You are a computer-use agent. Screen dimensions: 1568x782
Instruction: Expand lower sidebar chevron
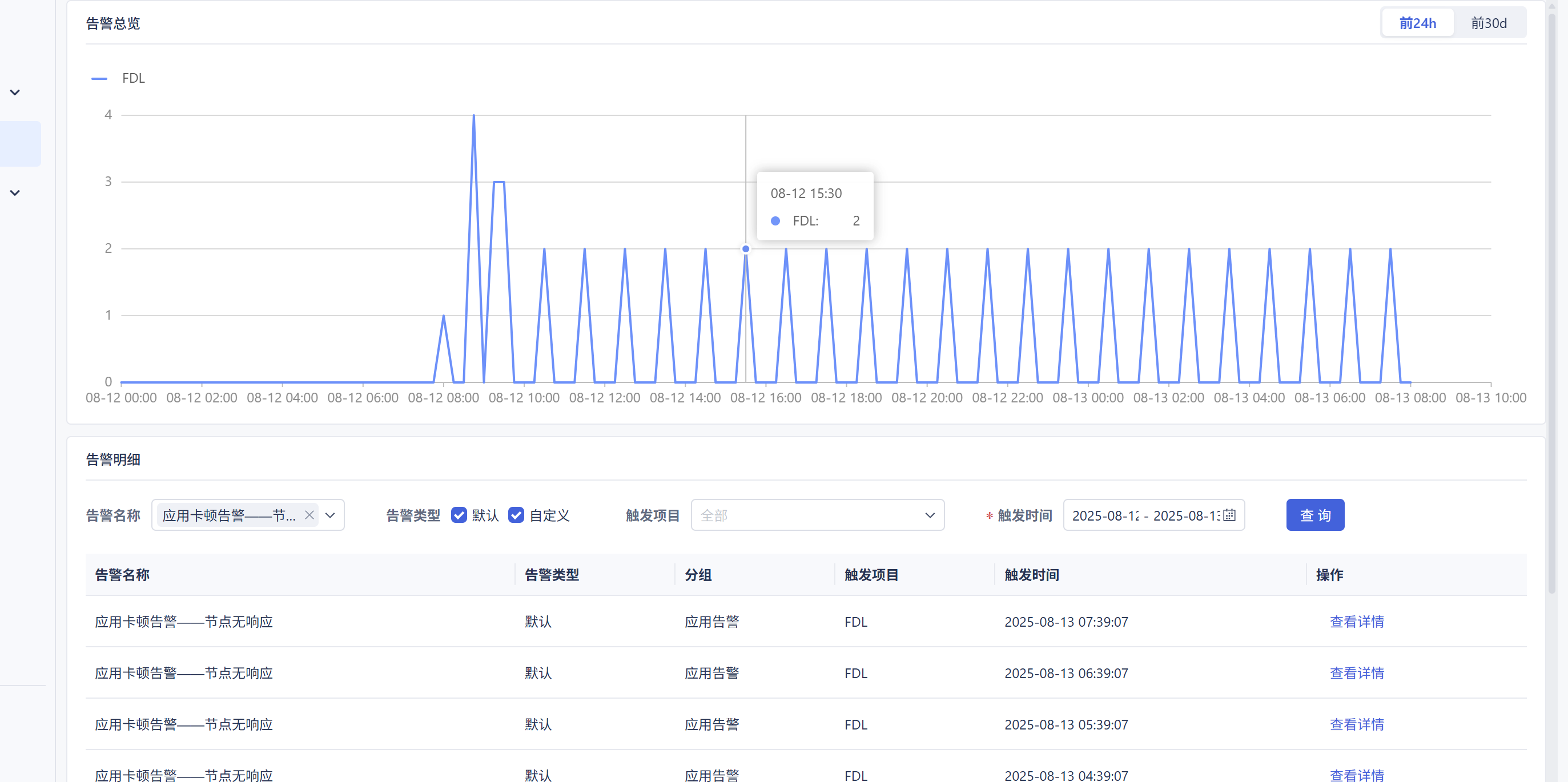coord(15,193)
